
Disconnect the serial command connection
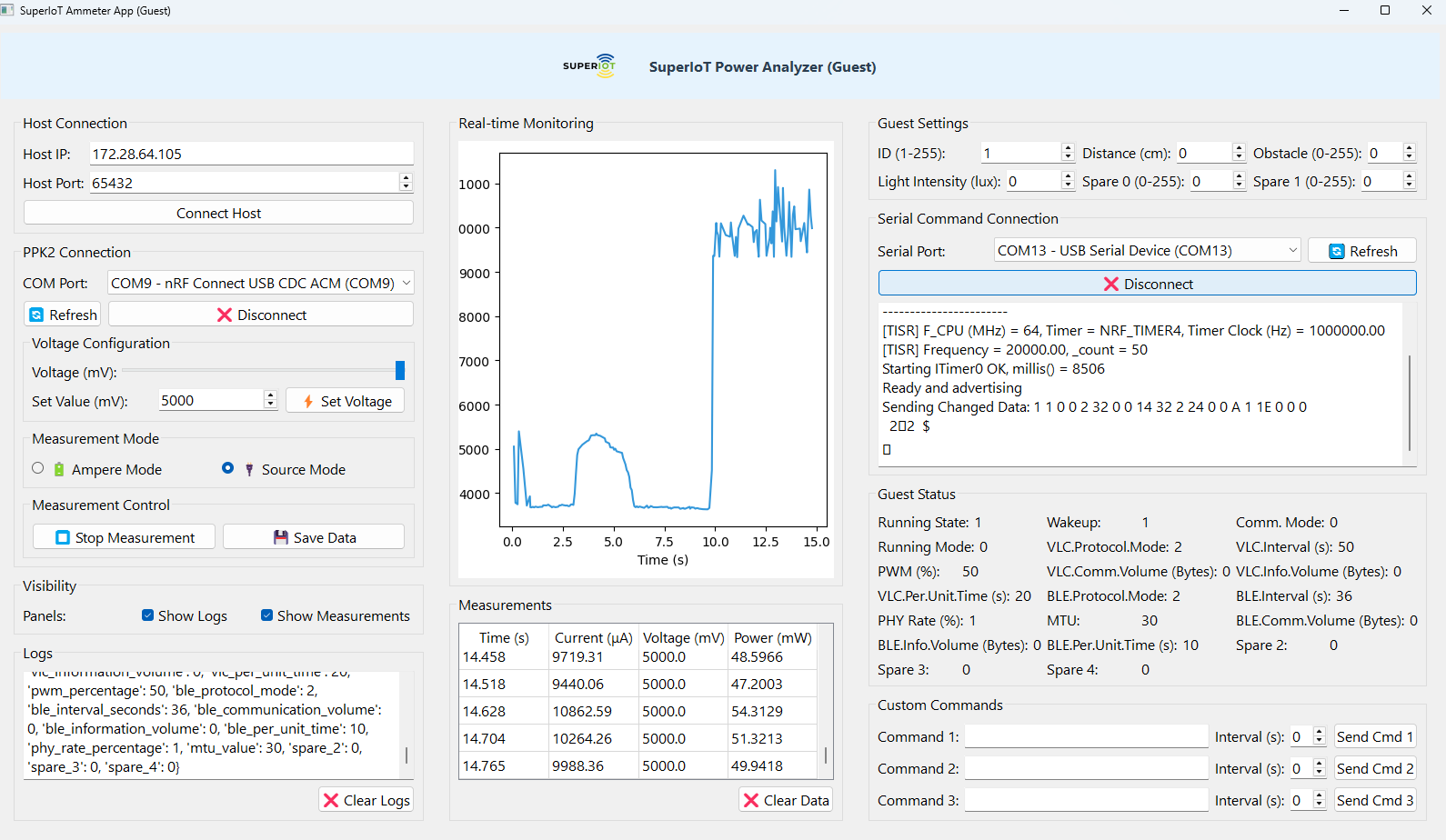(1147, 284)
